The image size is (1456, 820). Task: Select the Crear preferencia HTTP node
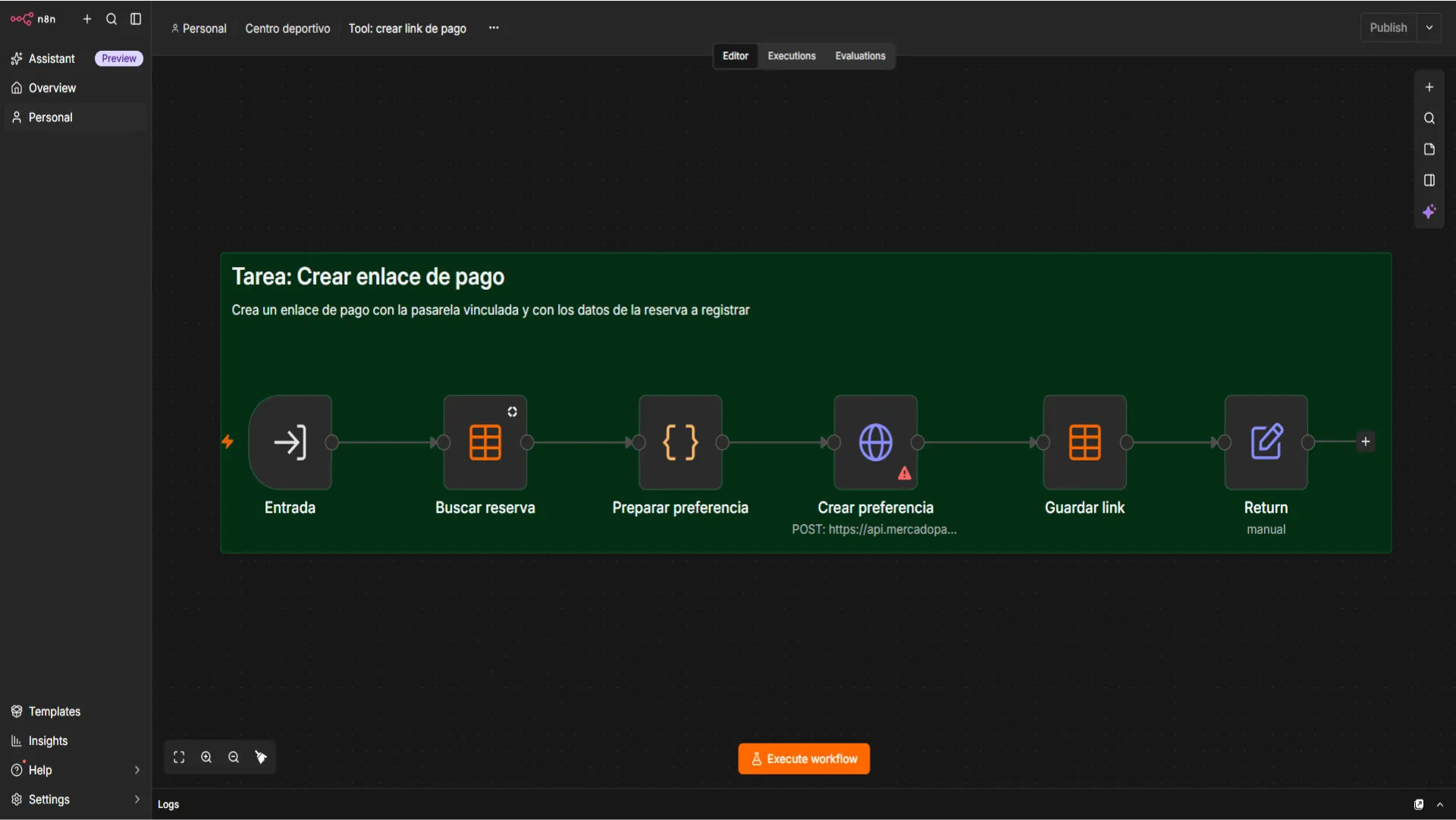tap(875, 442)
